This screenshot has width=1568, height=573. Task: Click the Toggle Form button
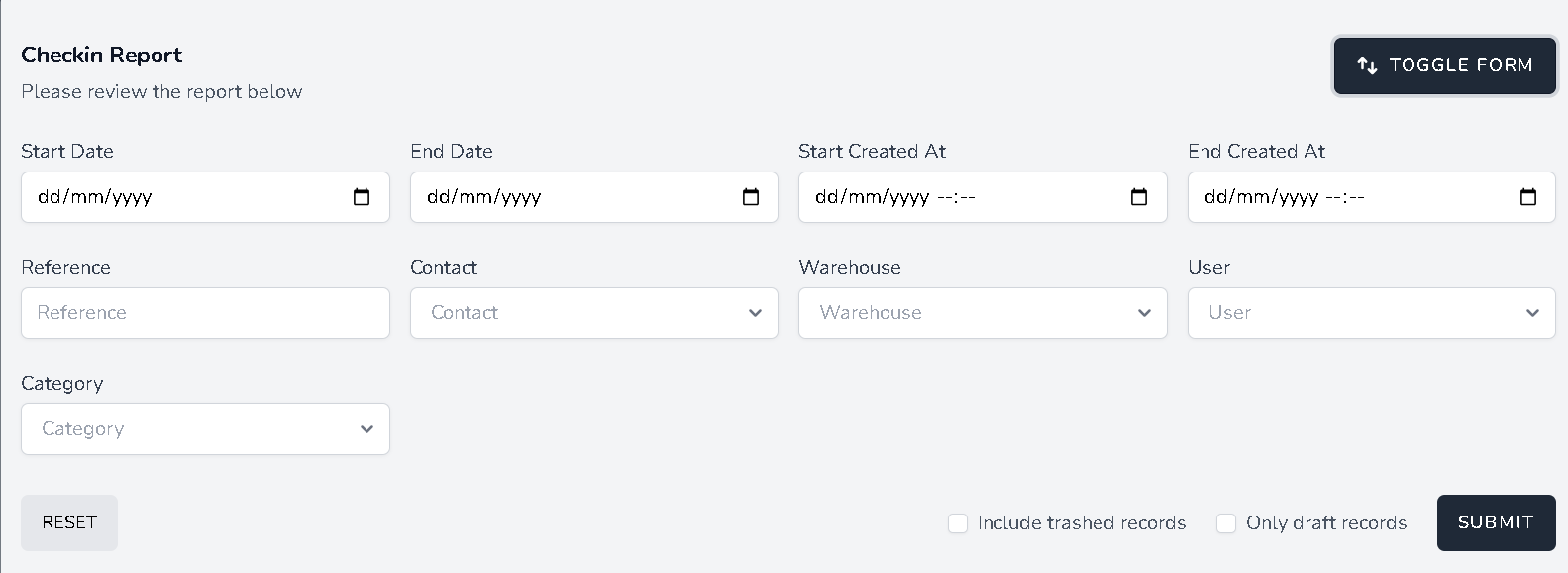[x=1444, y=66]
